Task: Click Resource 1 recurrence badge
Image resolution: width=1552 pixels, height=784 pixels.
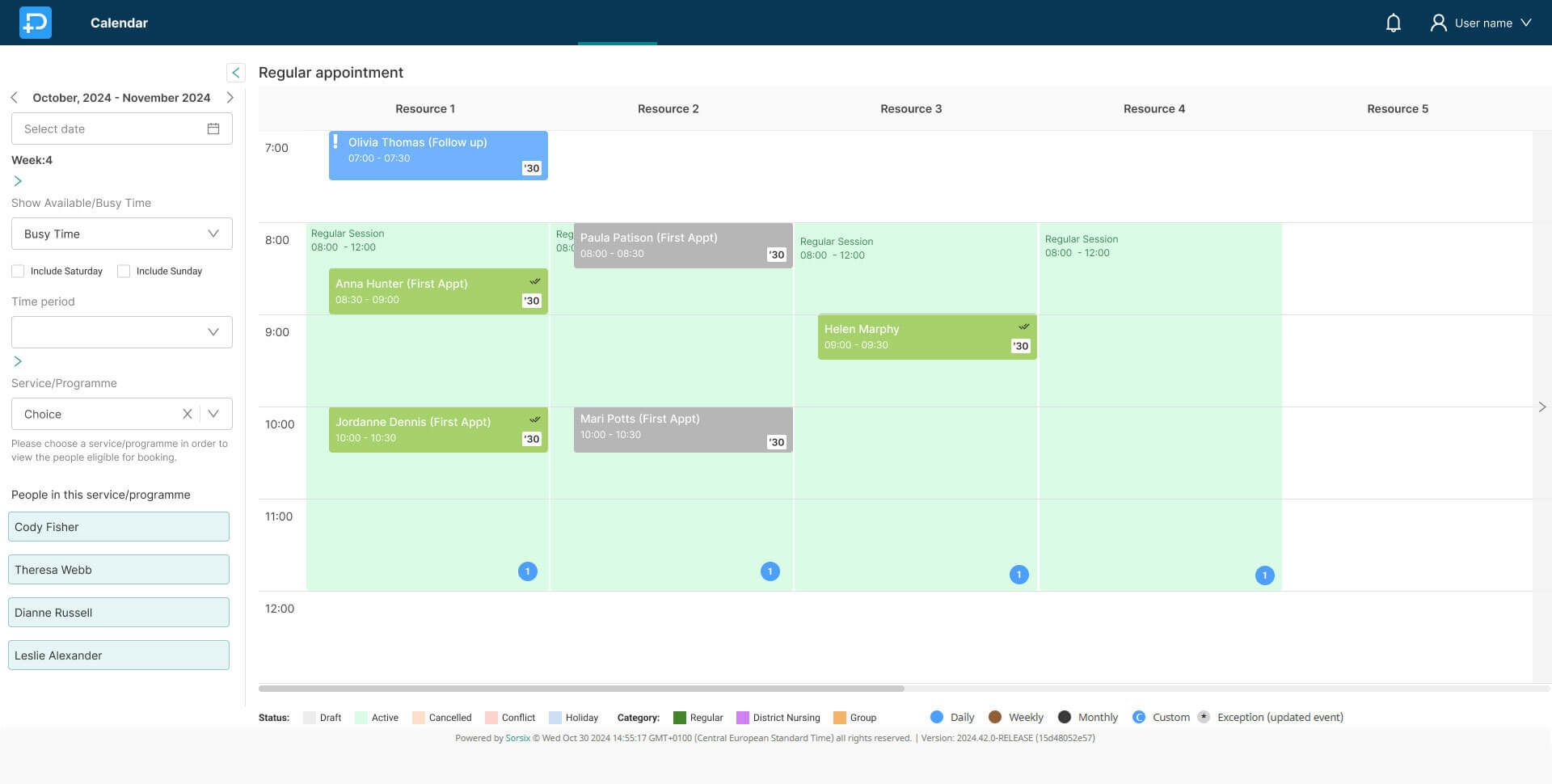Action: coord(527,571)
